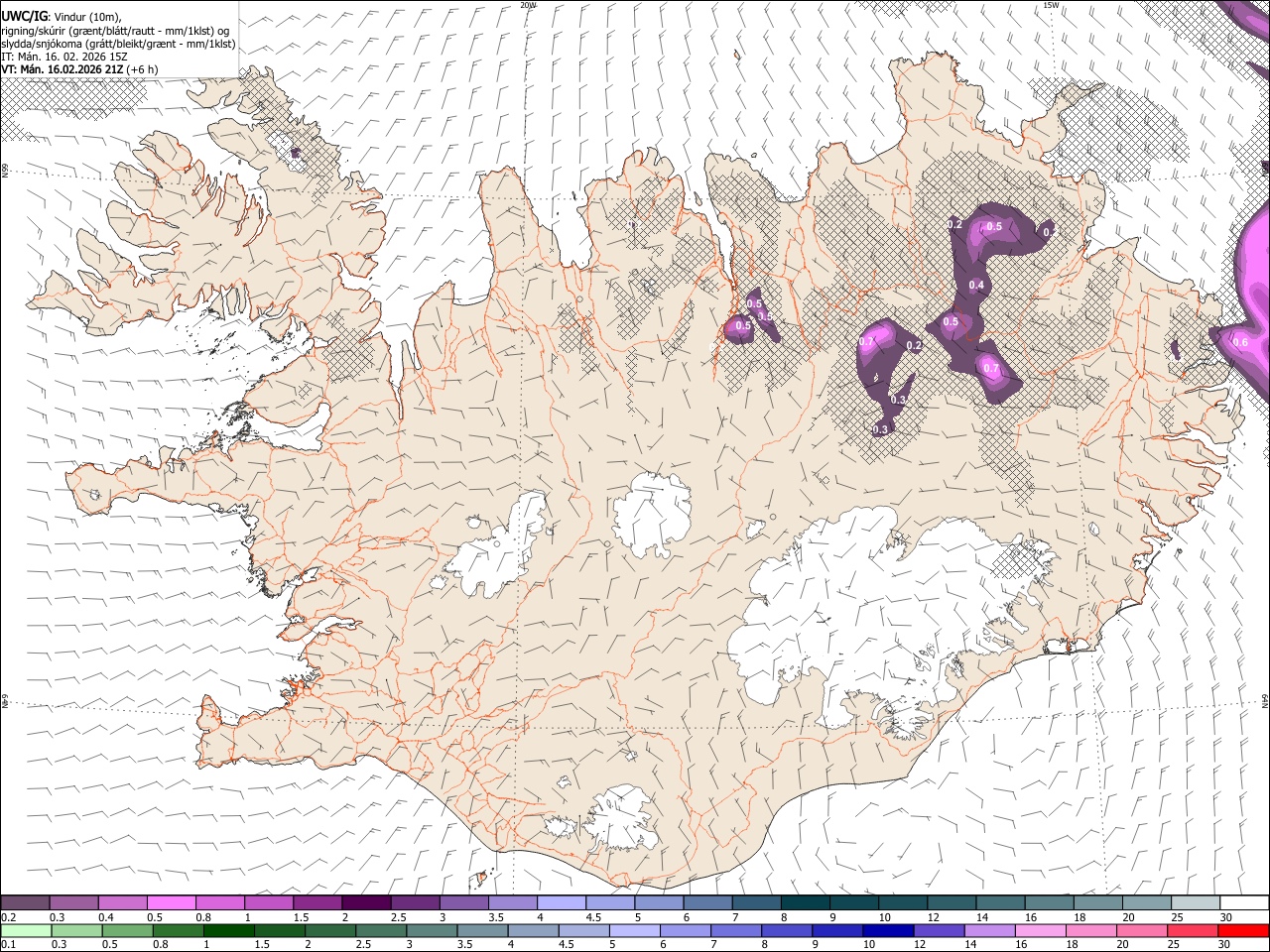
Task: Pick the top-row lavender swatch 4–4.5
Action: pyautogui.click(x=561, y=903)
